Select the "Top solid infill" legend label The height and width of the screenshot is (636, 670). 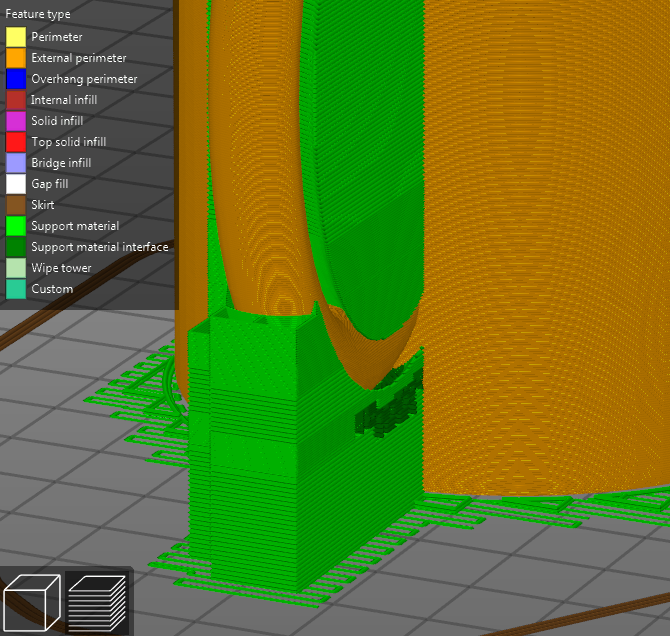pyautogui.click(x=69, y=142)
